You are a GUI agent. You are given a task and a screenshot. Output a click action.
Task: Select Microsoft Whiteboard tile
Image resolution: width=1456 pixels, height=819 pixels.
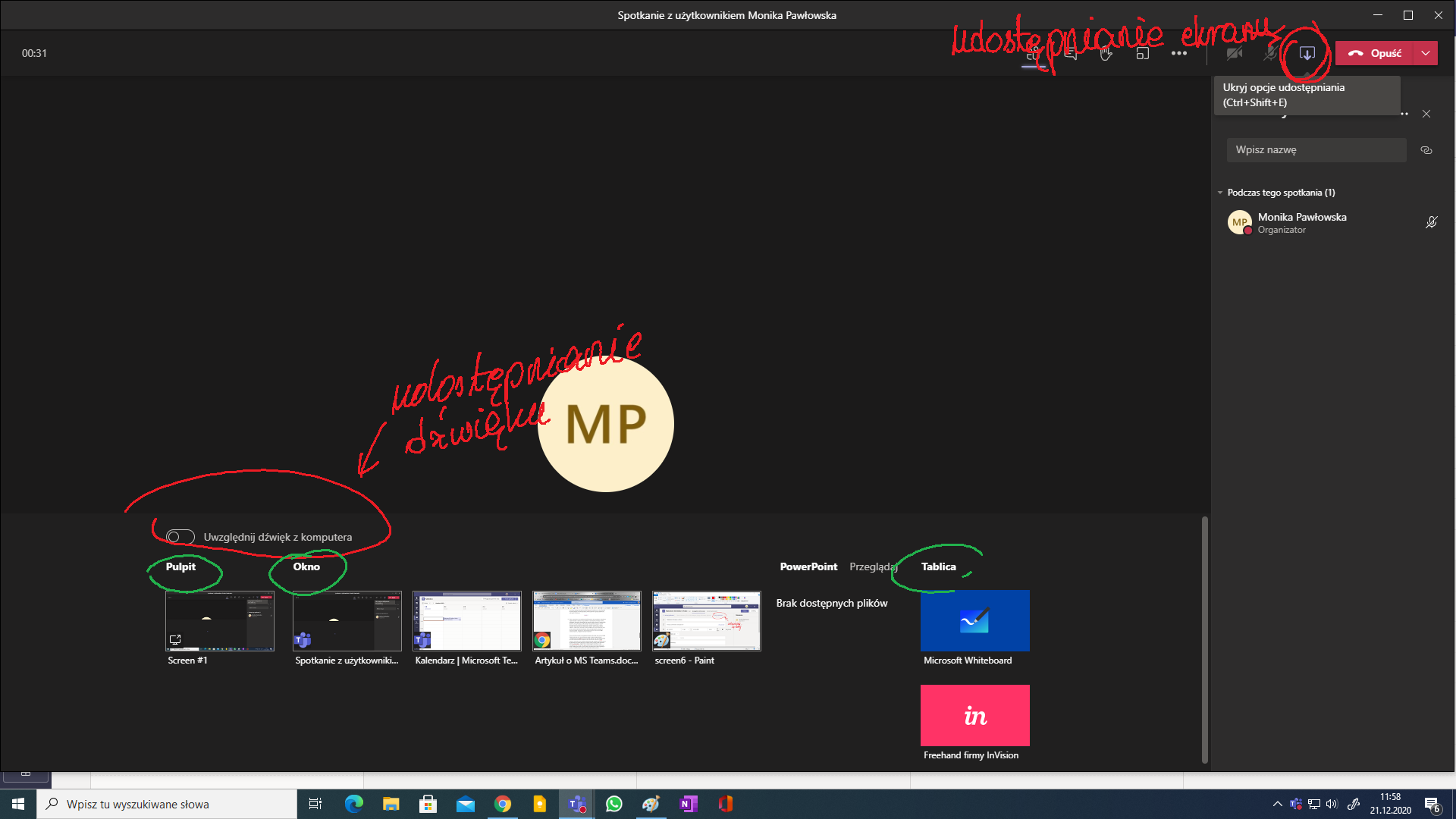point(974,621)
